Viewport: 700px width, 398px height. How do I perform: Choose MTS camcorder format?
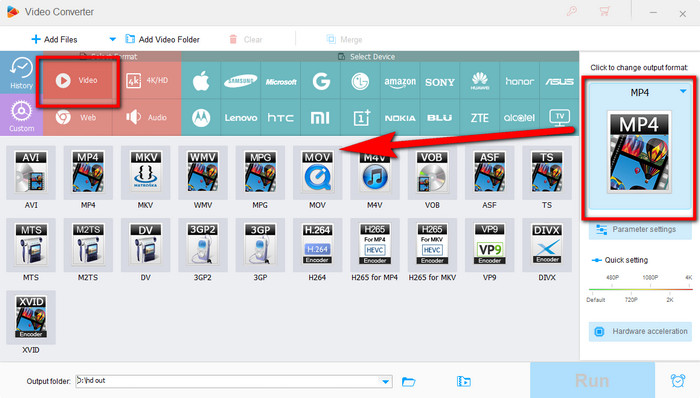coord(31,245)
